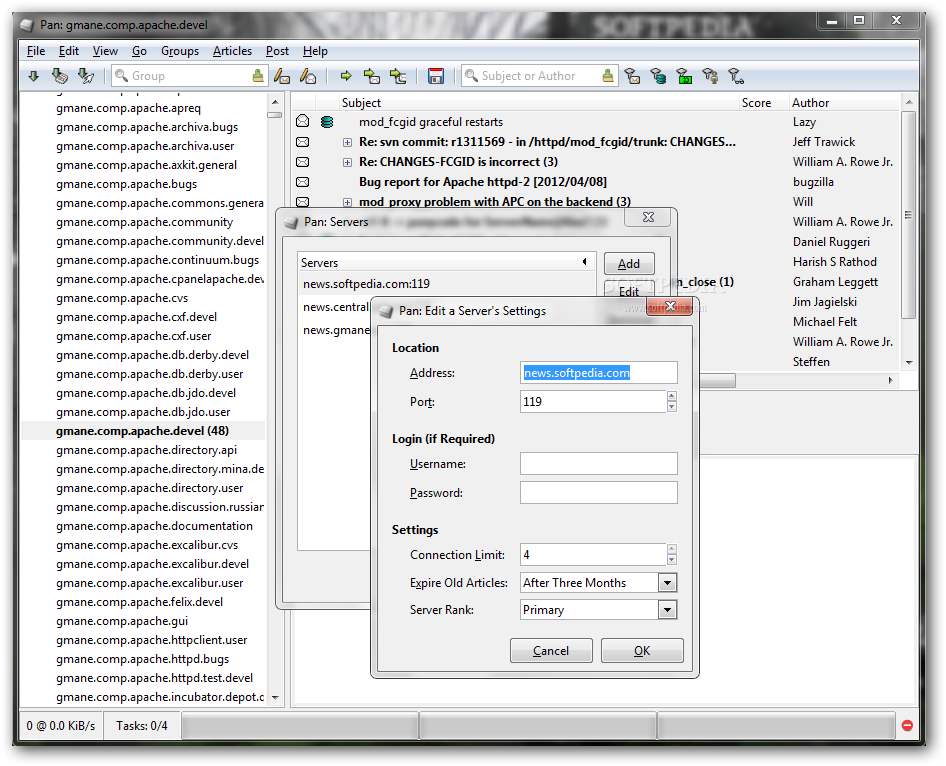The image size is (946, 766).
Task: Click Next Unread Article arrow-envelope icon
Action: point(372,76)
